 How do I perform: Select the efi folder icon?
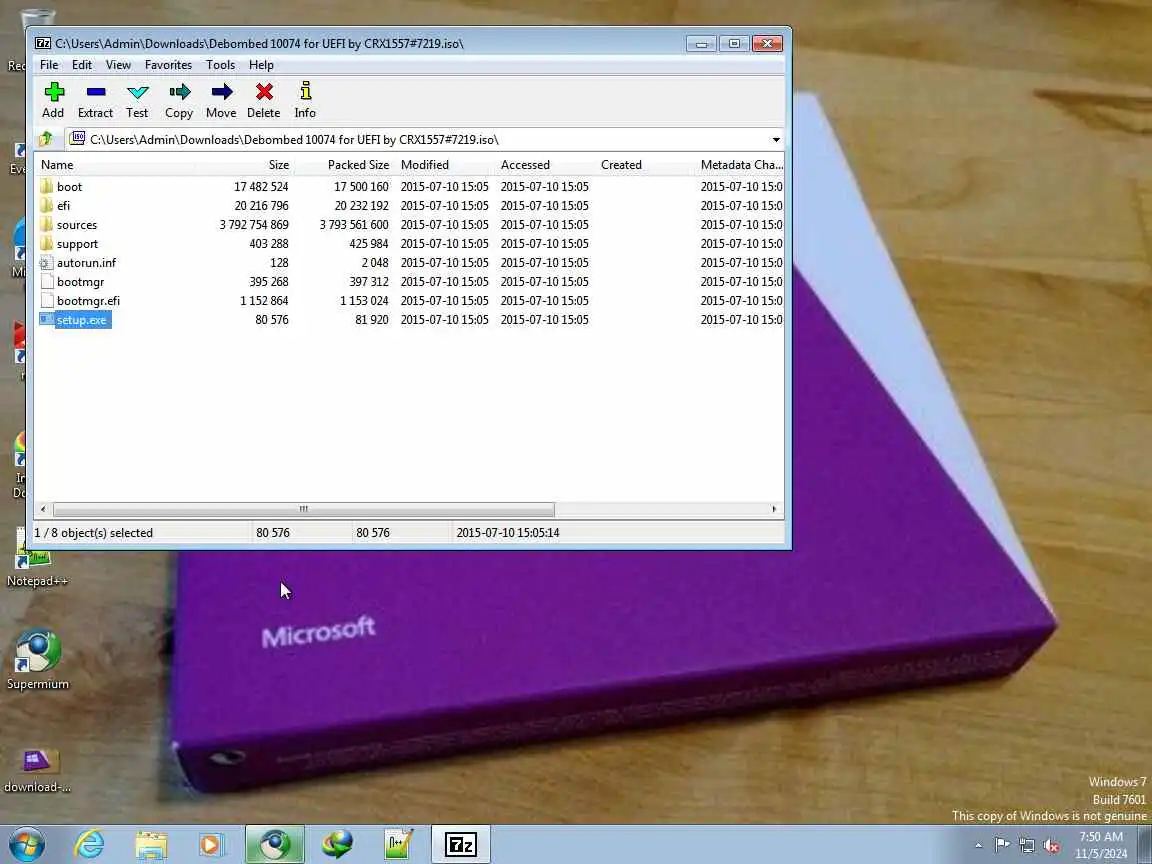(x=46, y=206)
